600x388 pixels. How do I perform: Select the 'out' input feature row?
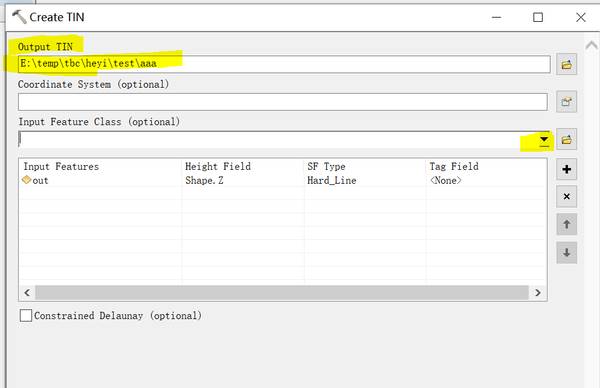click(283, 180)
